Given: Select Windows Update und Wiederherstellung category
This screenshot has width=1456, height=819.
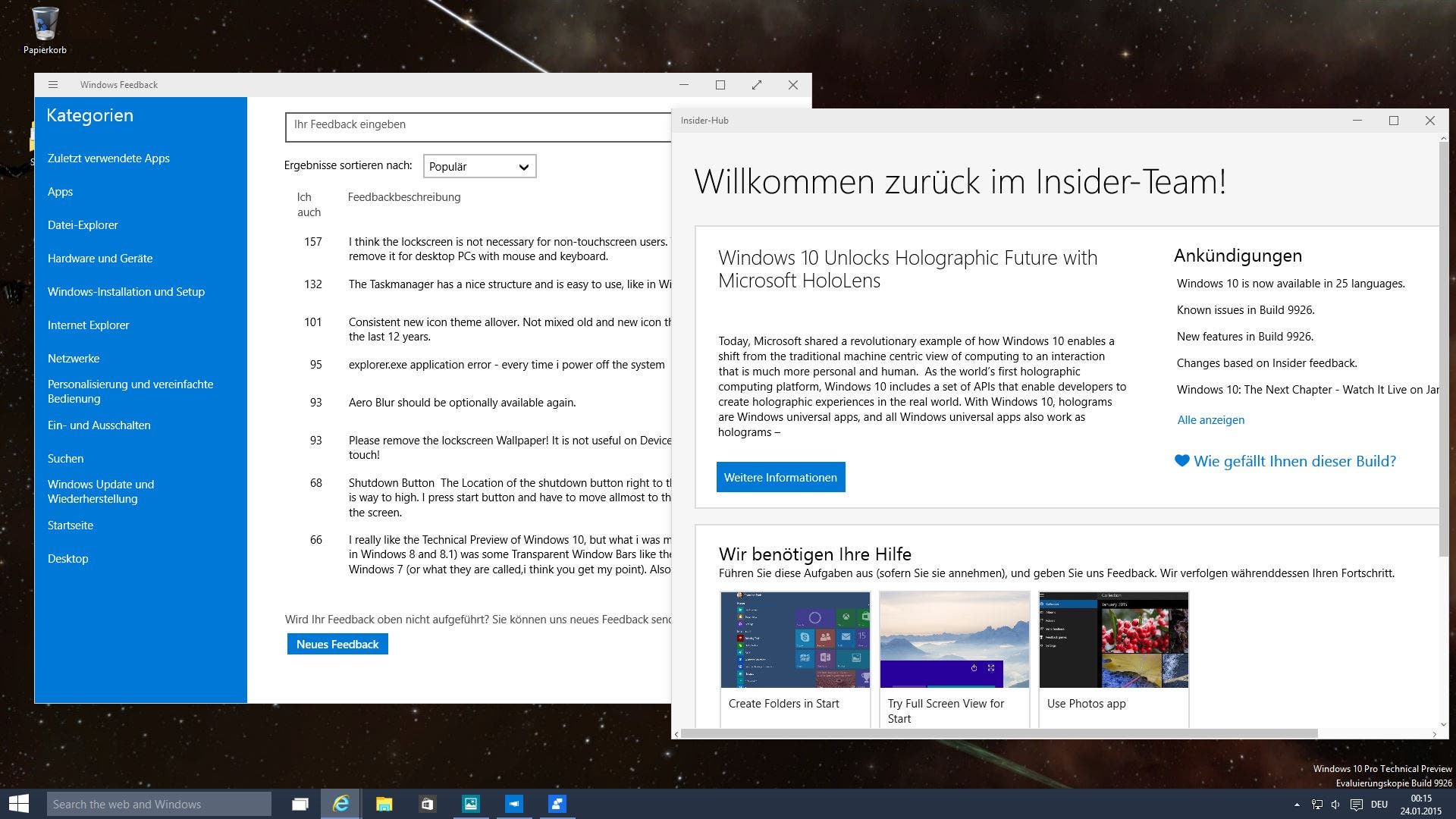Looking at the screenshot, I should (x=101, y=491).
